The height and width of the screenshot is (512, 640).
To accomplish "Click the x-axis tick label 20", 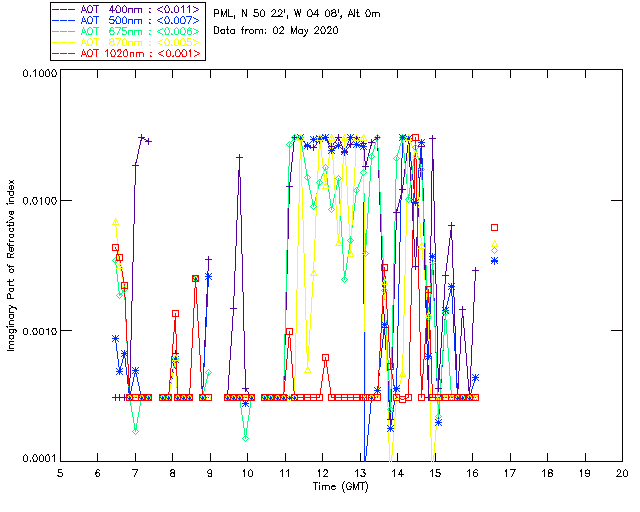I will (622, 472).
